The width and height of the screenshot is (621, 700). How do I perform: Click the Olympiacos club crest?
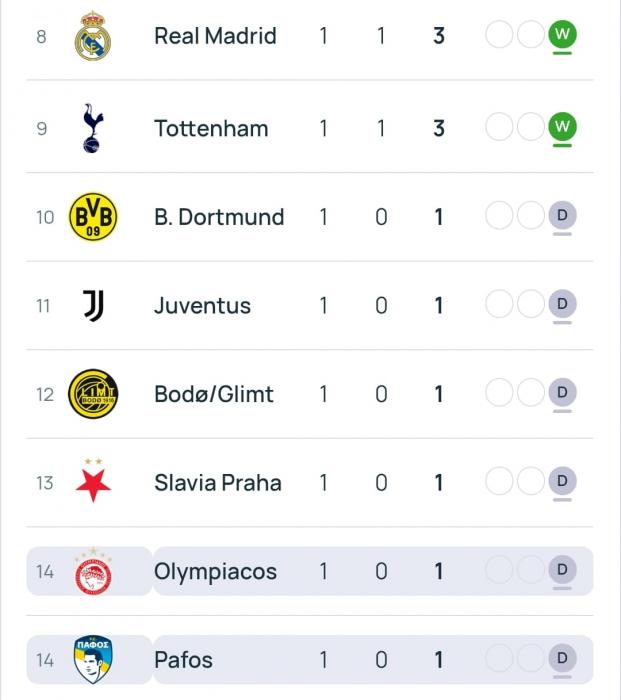[93, 572]
